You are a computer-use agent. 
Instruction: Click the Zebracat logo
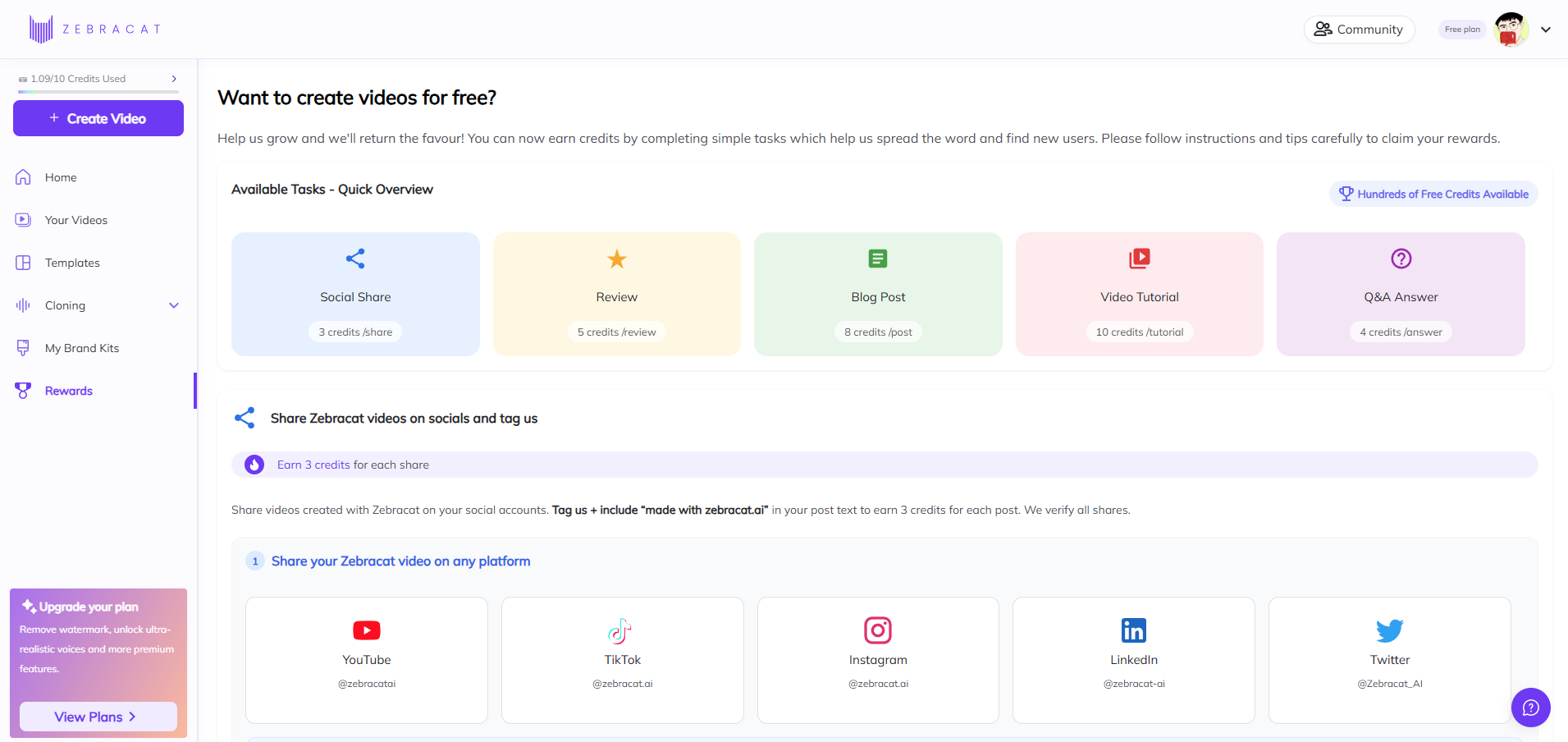click(x=95, y=29)
